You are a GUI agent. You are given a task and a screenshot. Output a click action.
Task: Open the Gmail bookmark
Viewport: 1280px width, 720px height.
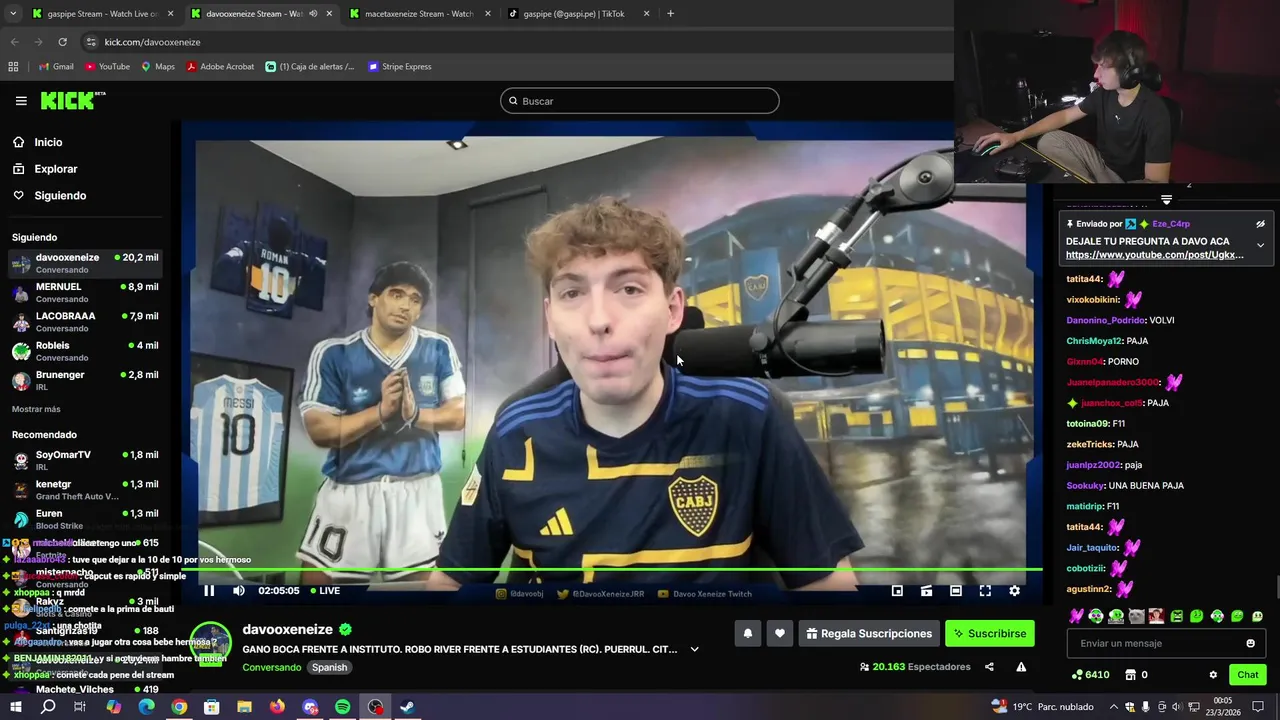pos(55,67)
